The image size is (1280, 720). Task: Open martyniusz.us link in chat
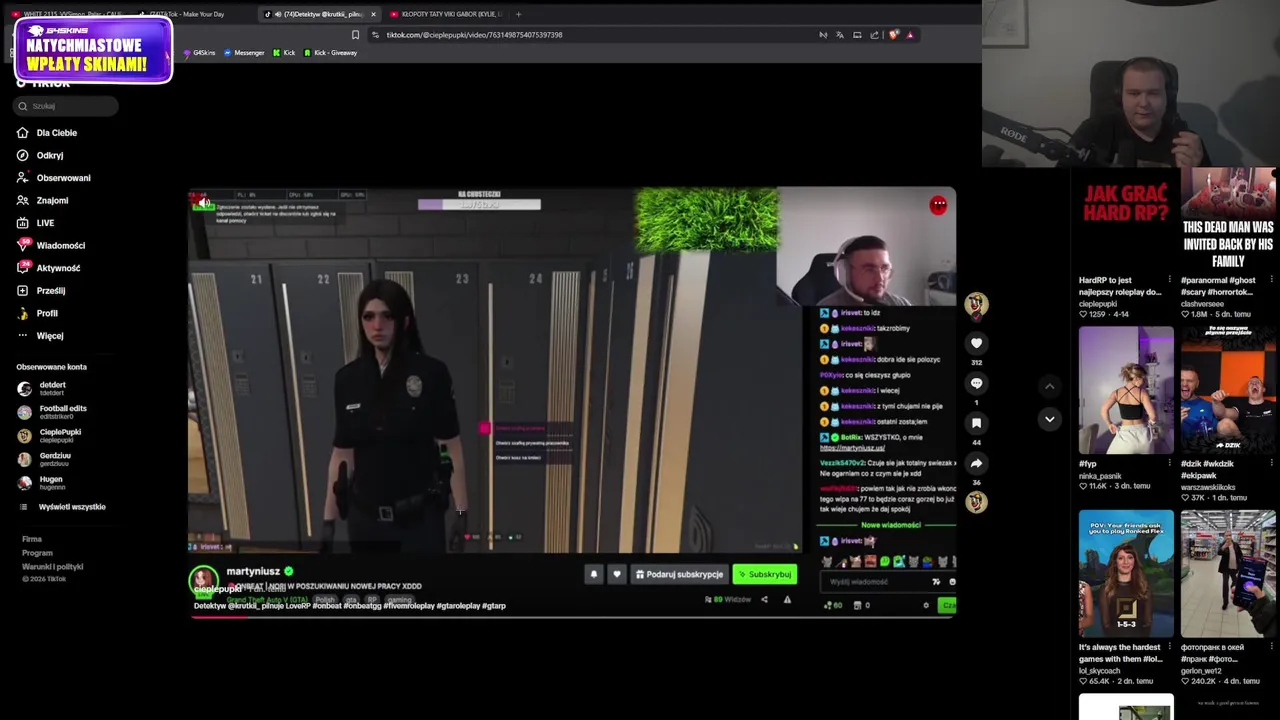click(852, 448)
